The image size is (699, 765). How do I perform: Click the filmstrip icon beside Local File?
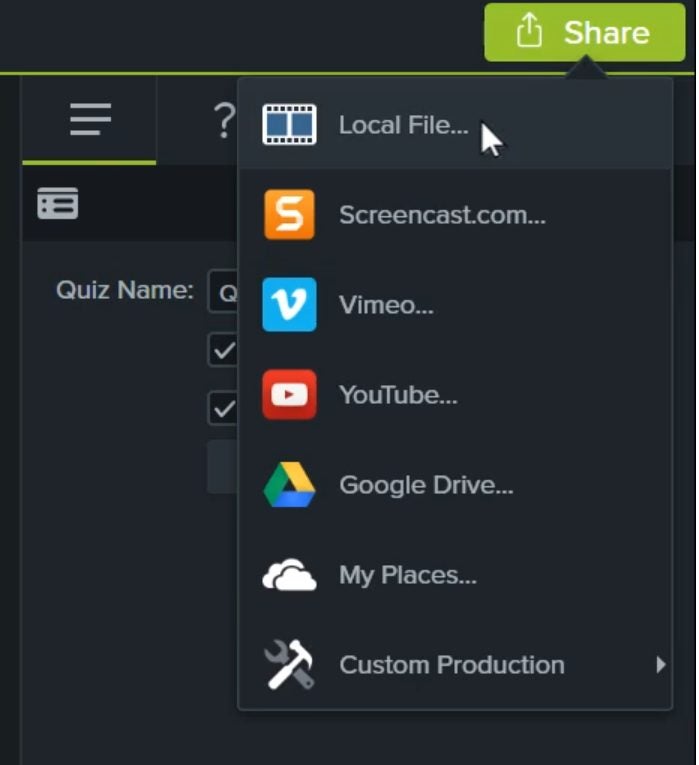pyautogui.click(x=289, y=124)
